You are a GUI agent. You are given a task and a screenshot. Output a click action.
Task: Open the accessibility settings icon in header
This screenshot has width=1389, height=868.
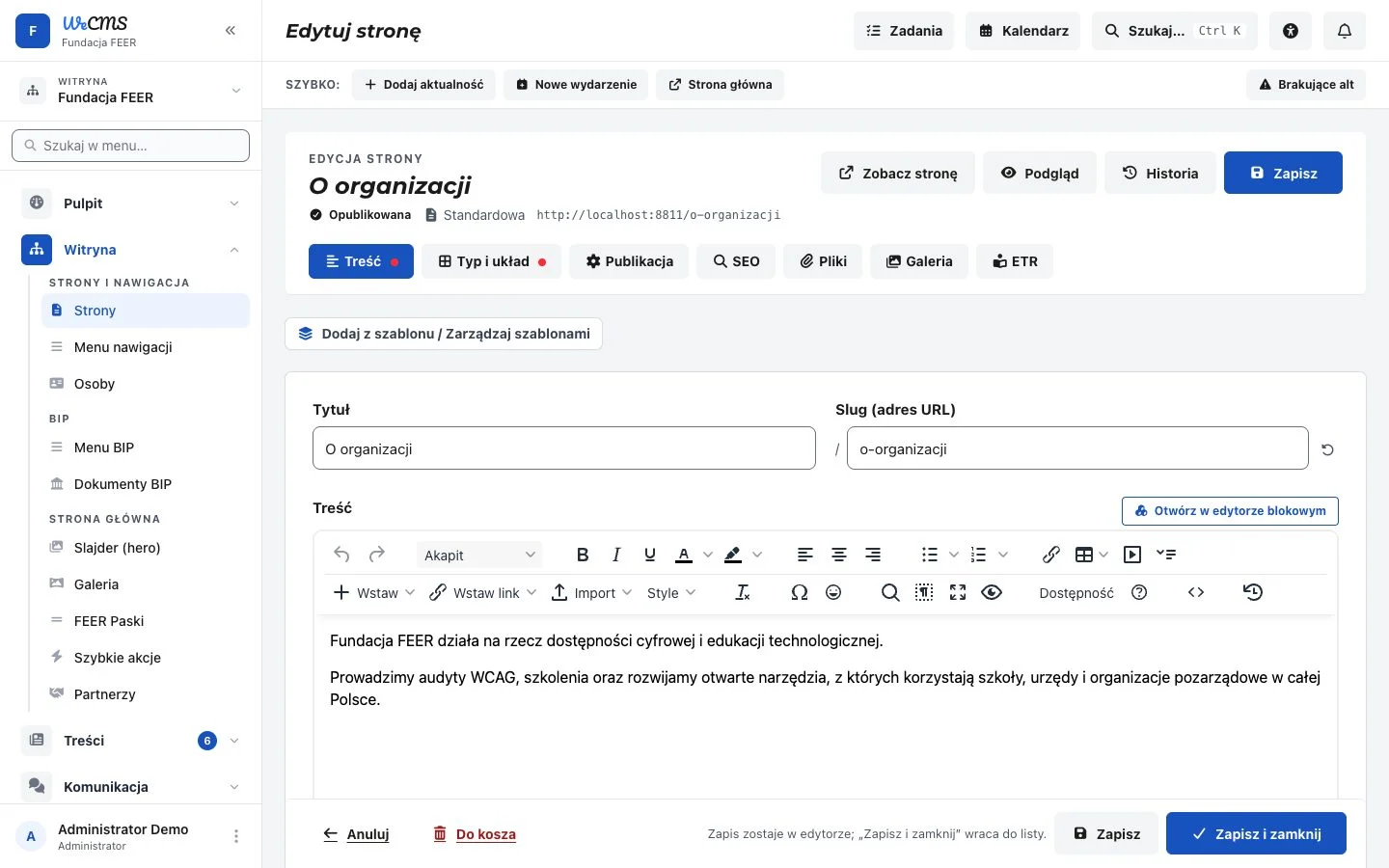coord(1291,31)
